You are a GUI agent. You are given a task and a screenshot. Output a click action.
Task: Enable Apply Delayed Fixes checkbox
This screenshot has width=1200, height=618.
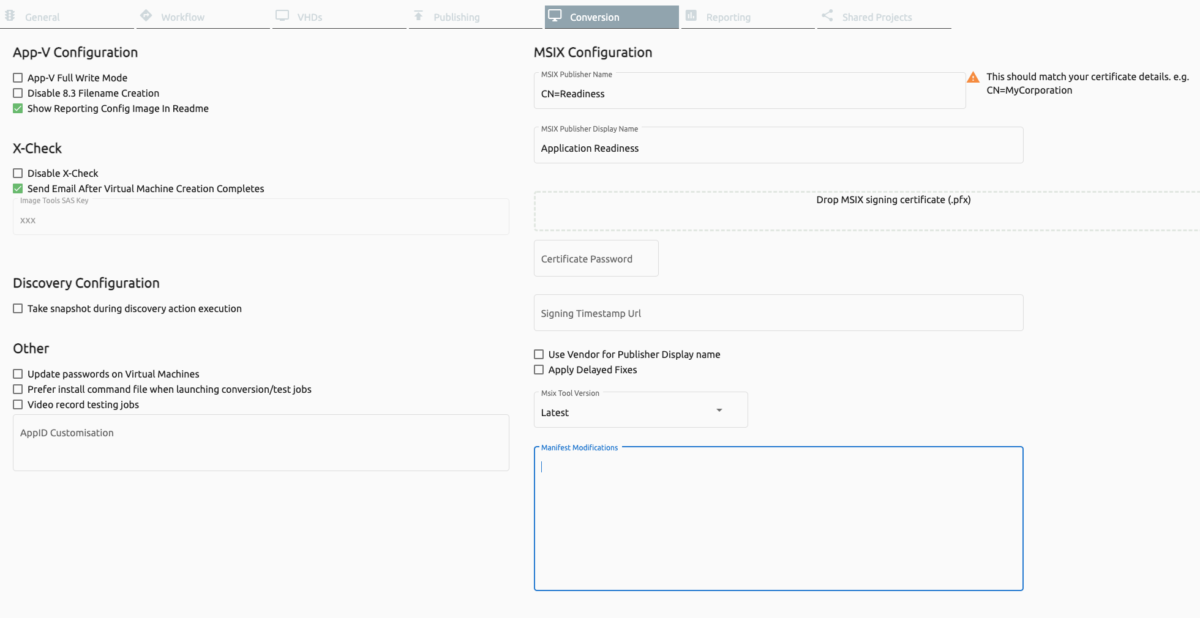click(539, 370)
